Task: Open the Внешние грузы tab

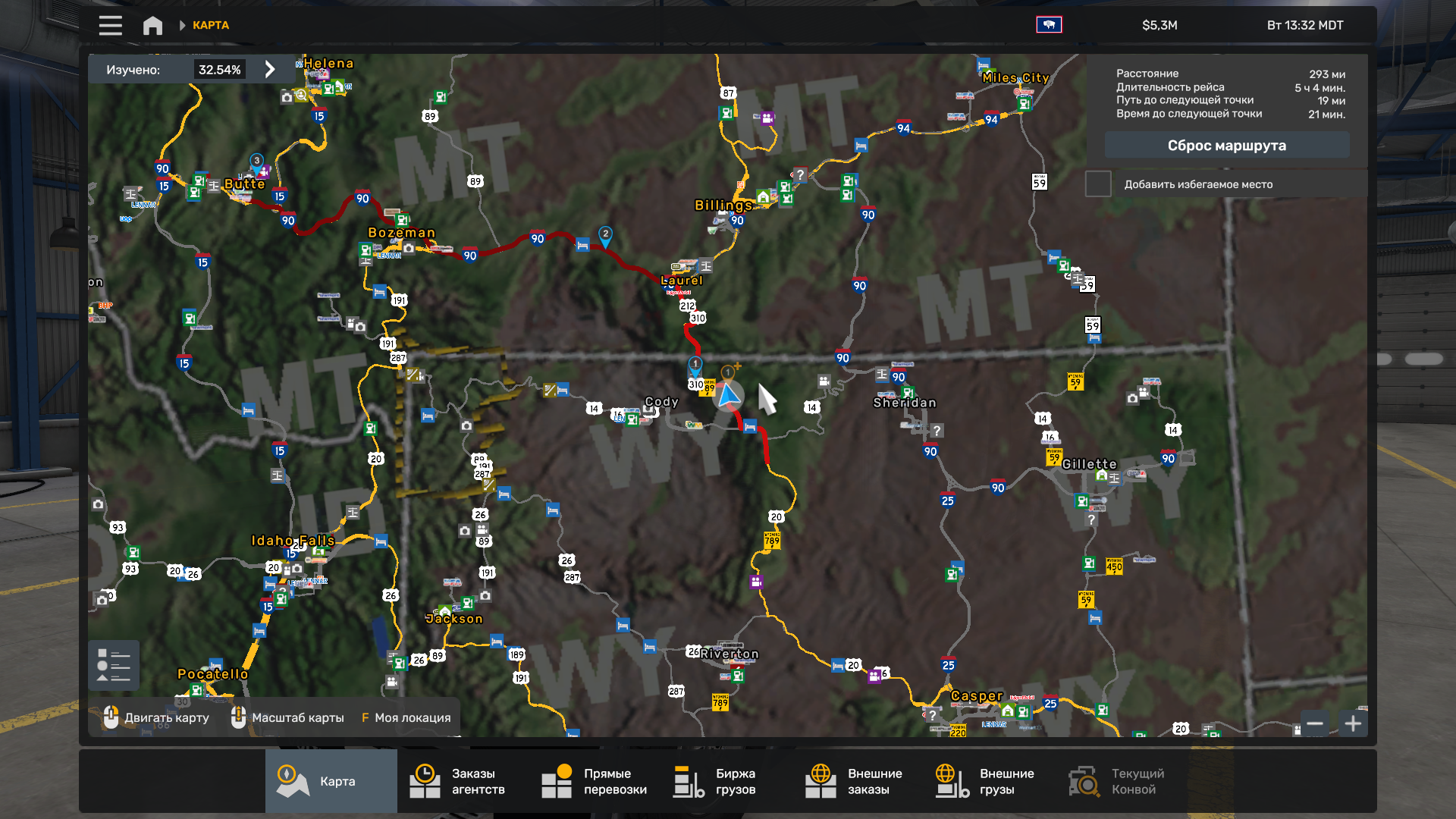Action: tap(990, 781)
